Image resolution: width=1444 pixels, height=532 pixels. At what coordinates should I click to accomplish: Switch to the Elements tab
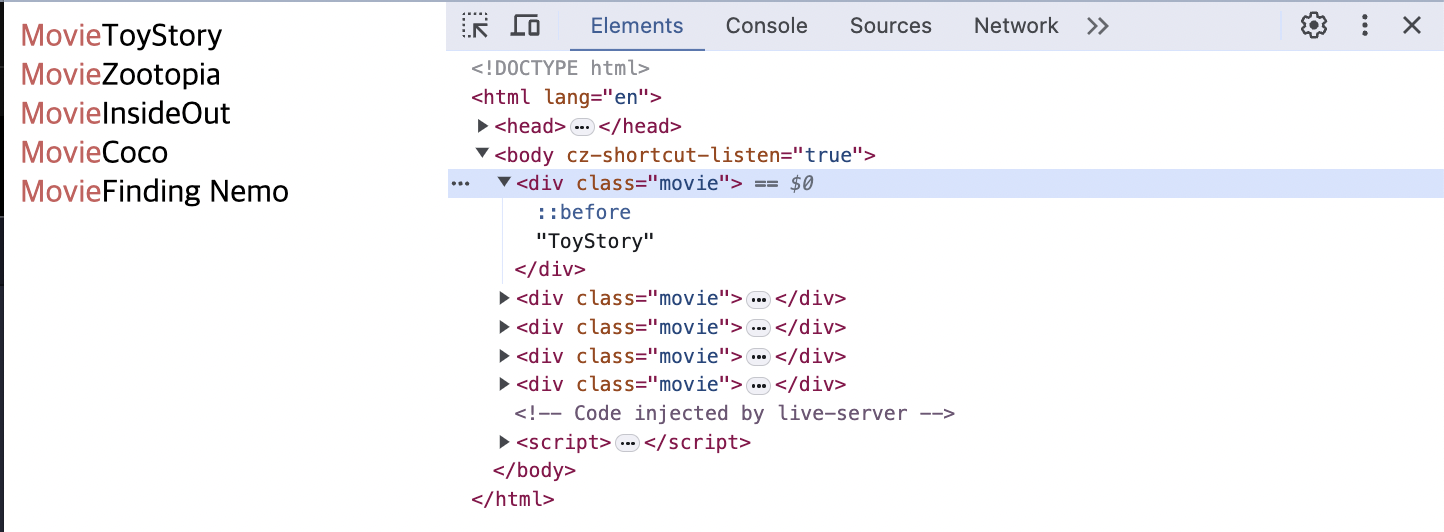click(637, 26)
